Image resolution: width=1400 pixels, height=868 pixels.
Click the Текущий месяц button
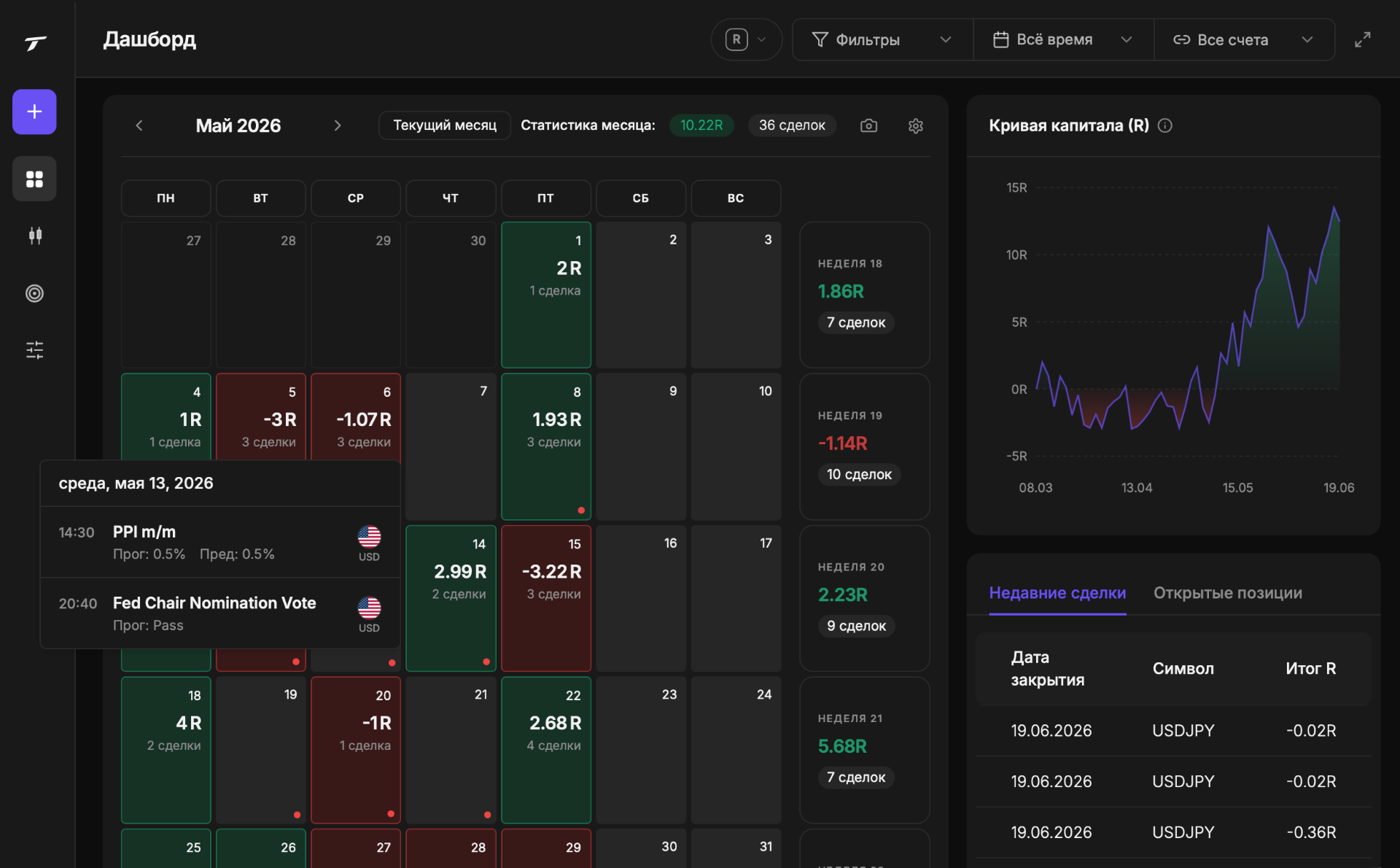445,125
